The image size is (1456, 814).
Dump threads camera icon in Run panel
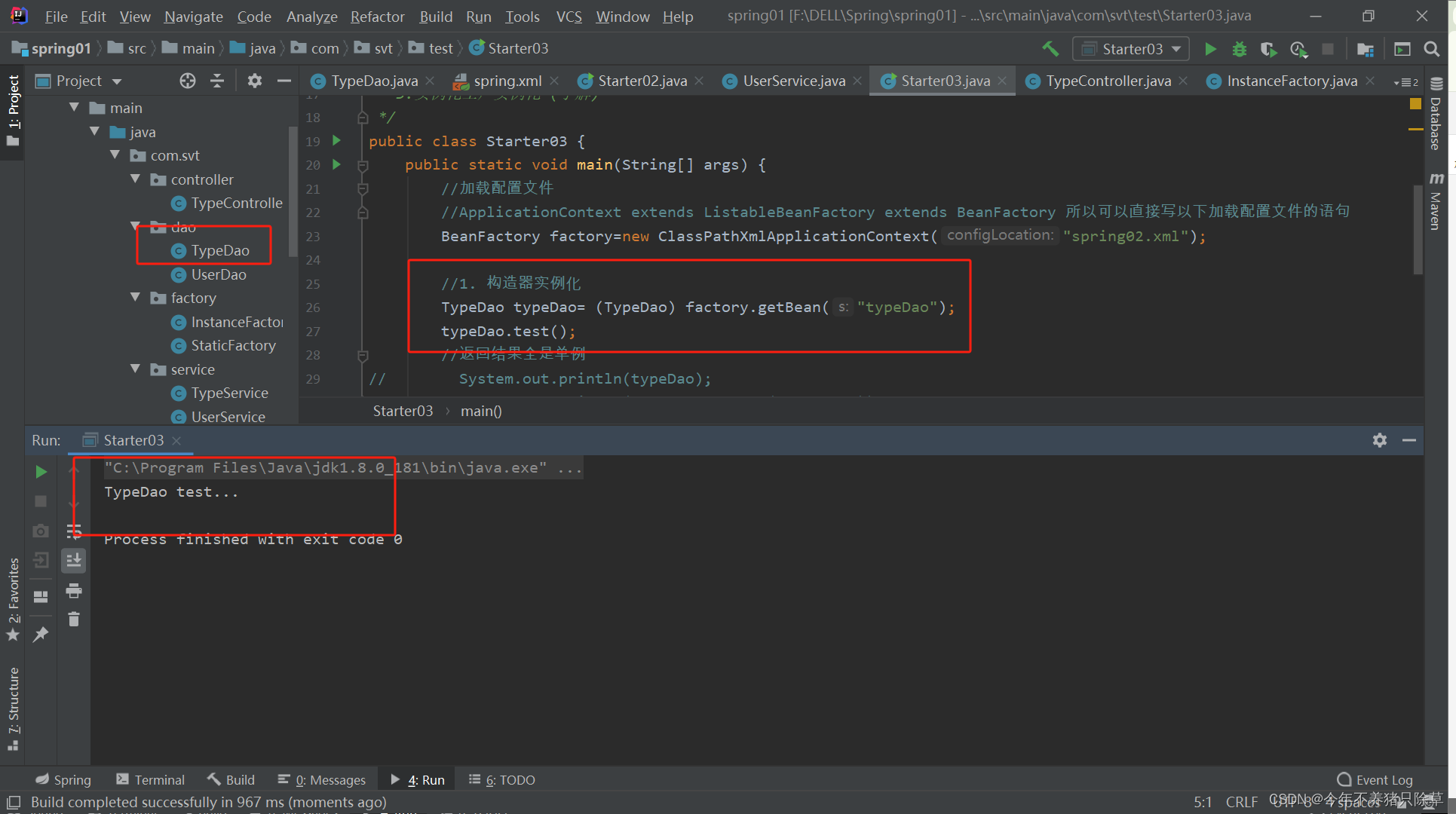coord(41,531)
